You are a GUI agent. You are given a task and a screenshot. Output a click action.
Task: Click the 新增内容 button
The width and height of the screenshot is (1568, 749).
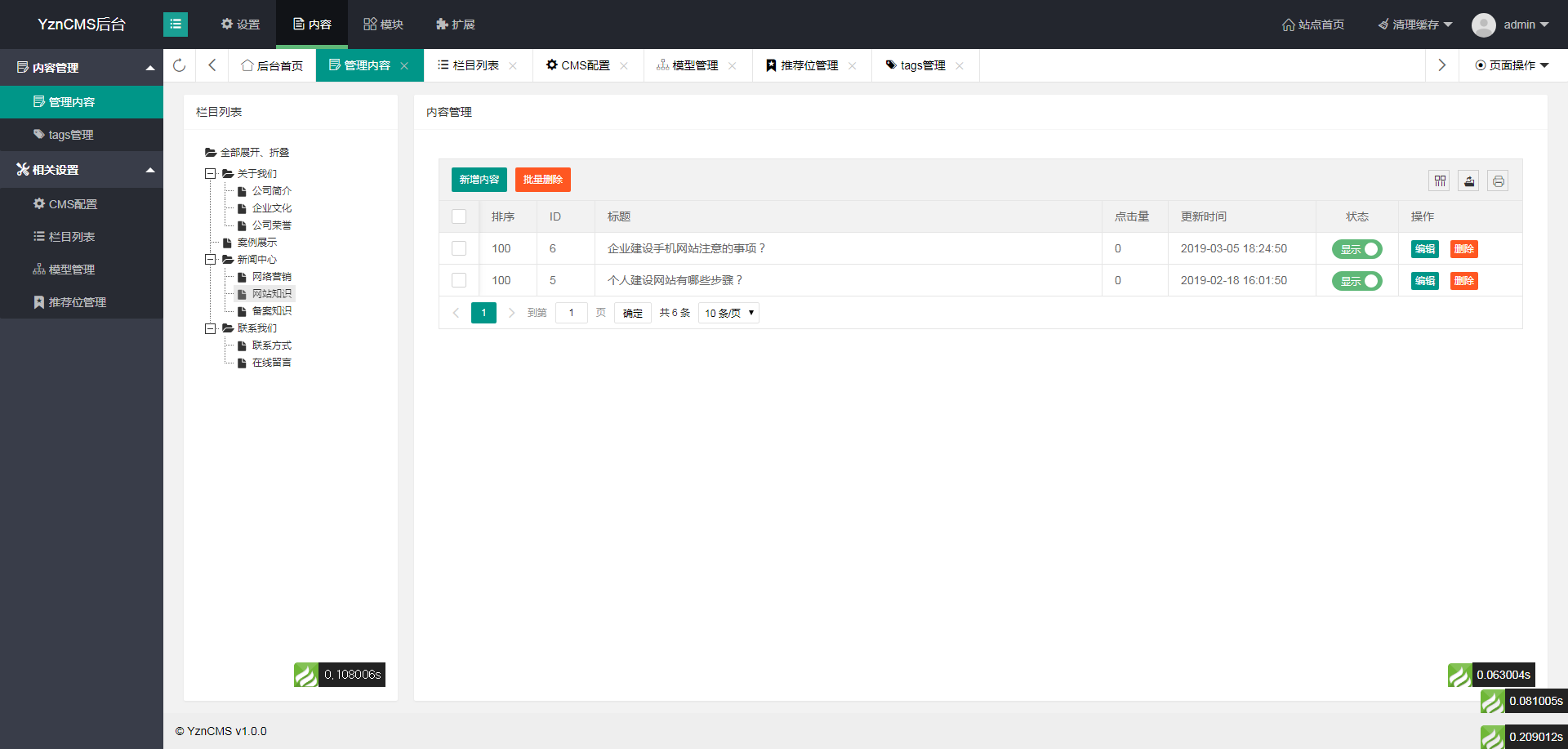(479, 180)
